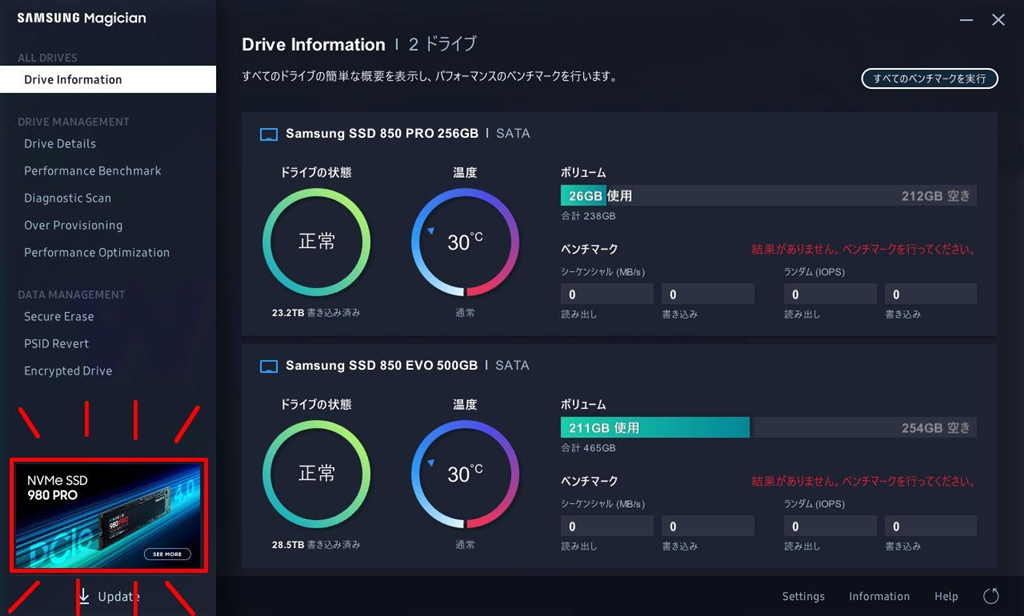This screenshot has width=1024, height=616.
Task: Open Help in the footer
Action: pyautogui.click(x=946, y=596)
